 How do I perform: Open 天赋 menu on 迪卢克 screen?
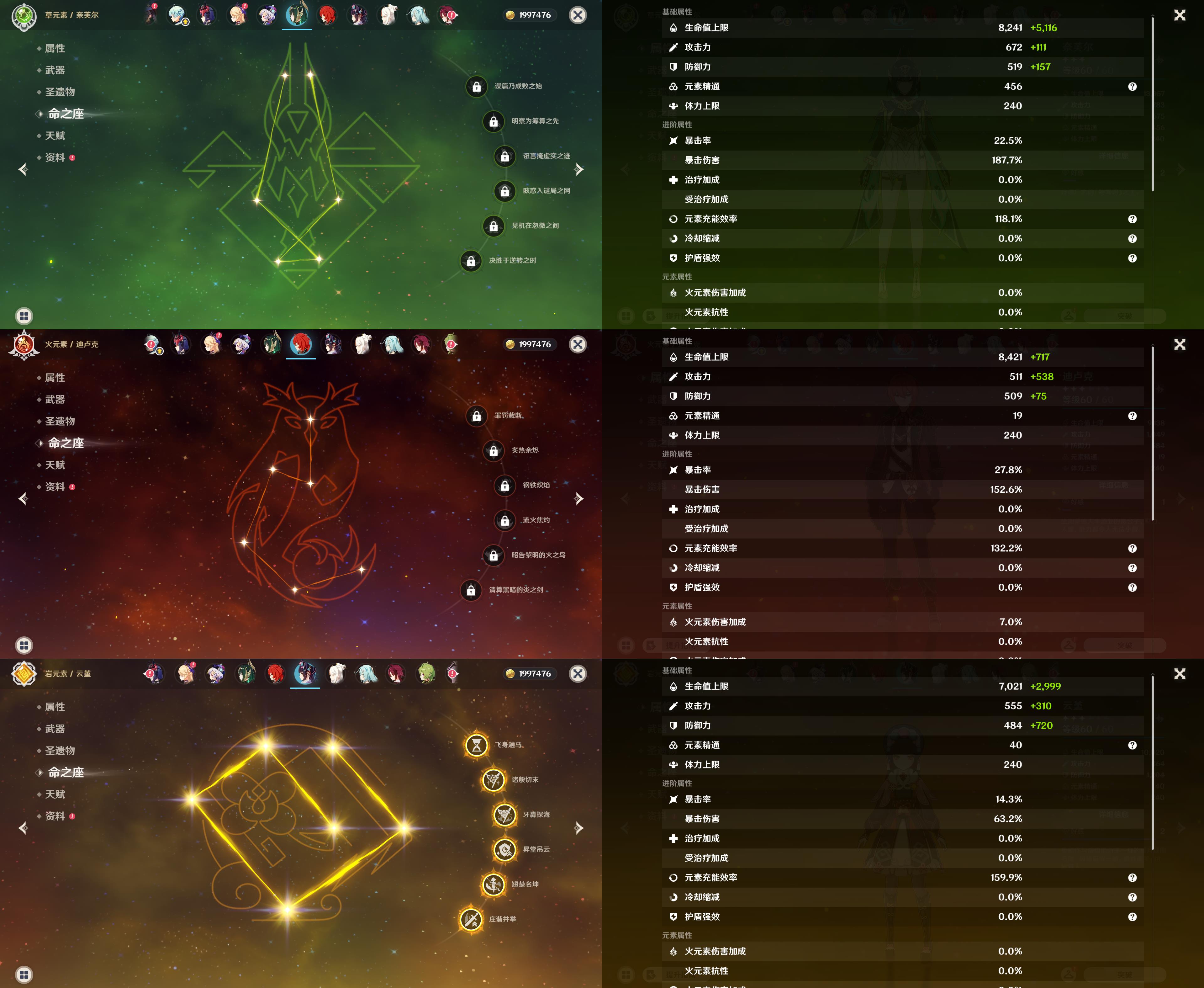click(55, 465)
